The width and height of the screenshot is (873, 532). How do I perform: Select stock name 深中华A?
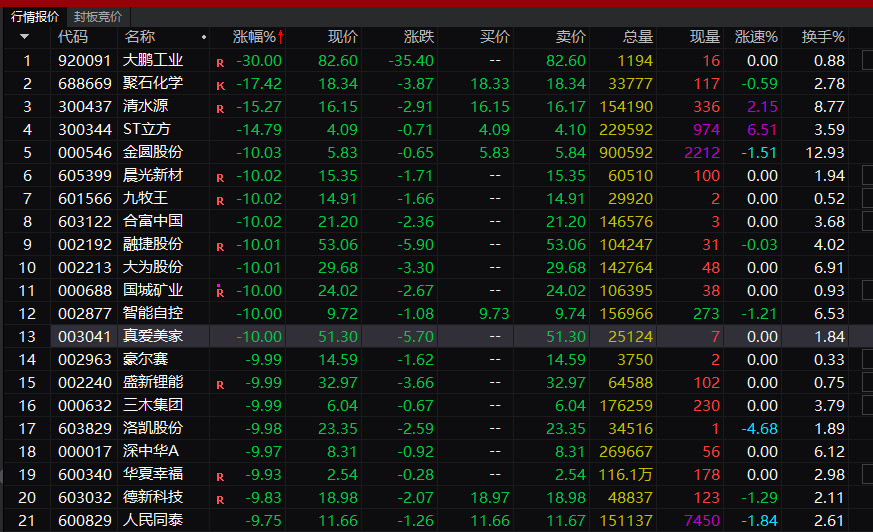click(x=150, y=451)
